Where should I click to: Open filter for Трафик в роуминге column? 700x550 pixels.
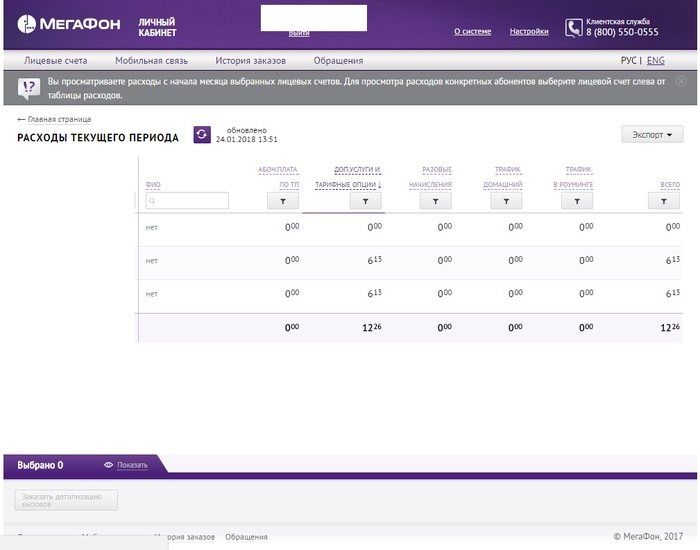pyautogui.click(x=577, y=201)
